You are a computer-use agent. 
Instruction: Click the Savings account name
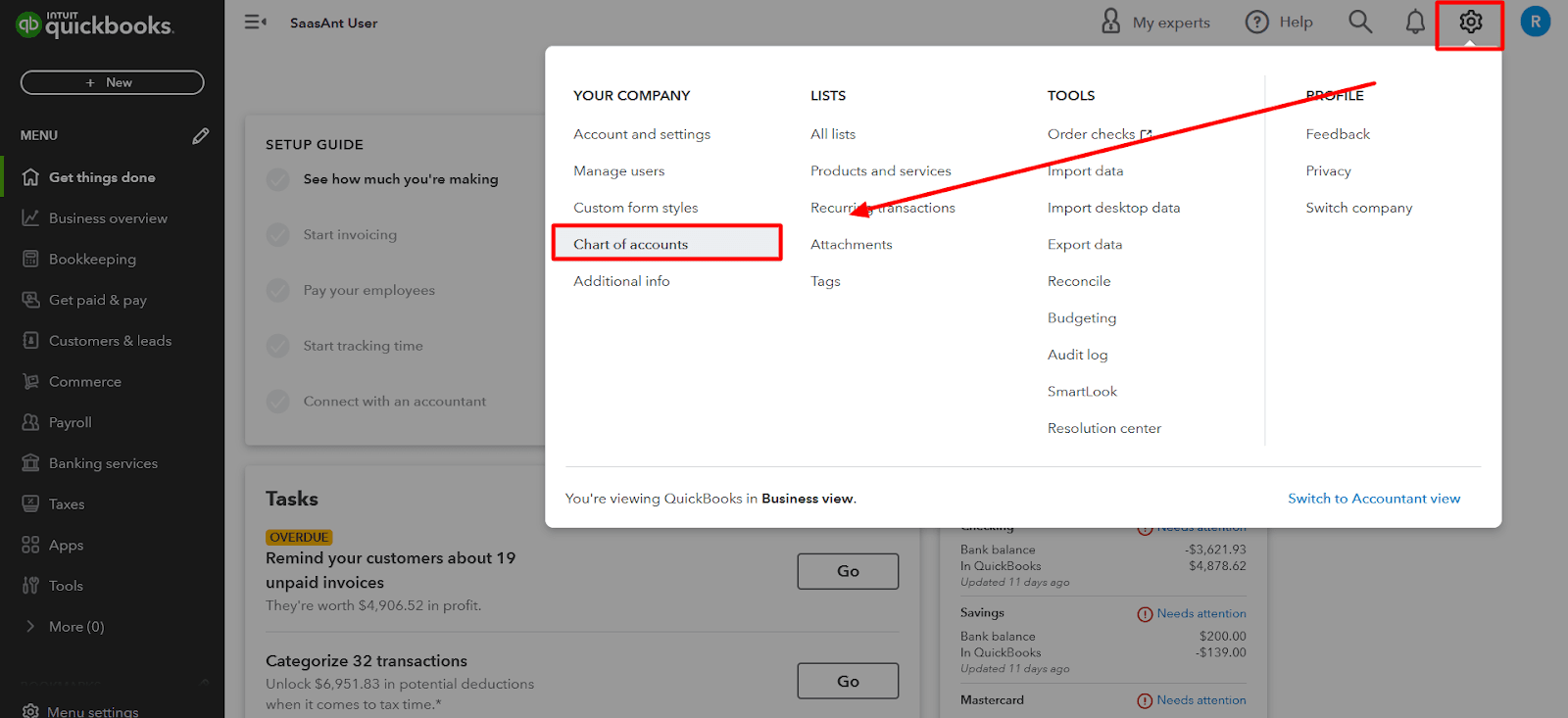(x=982, y=613)
